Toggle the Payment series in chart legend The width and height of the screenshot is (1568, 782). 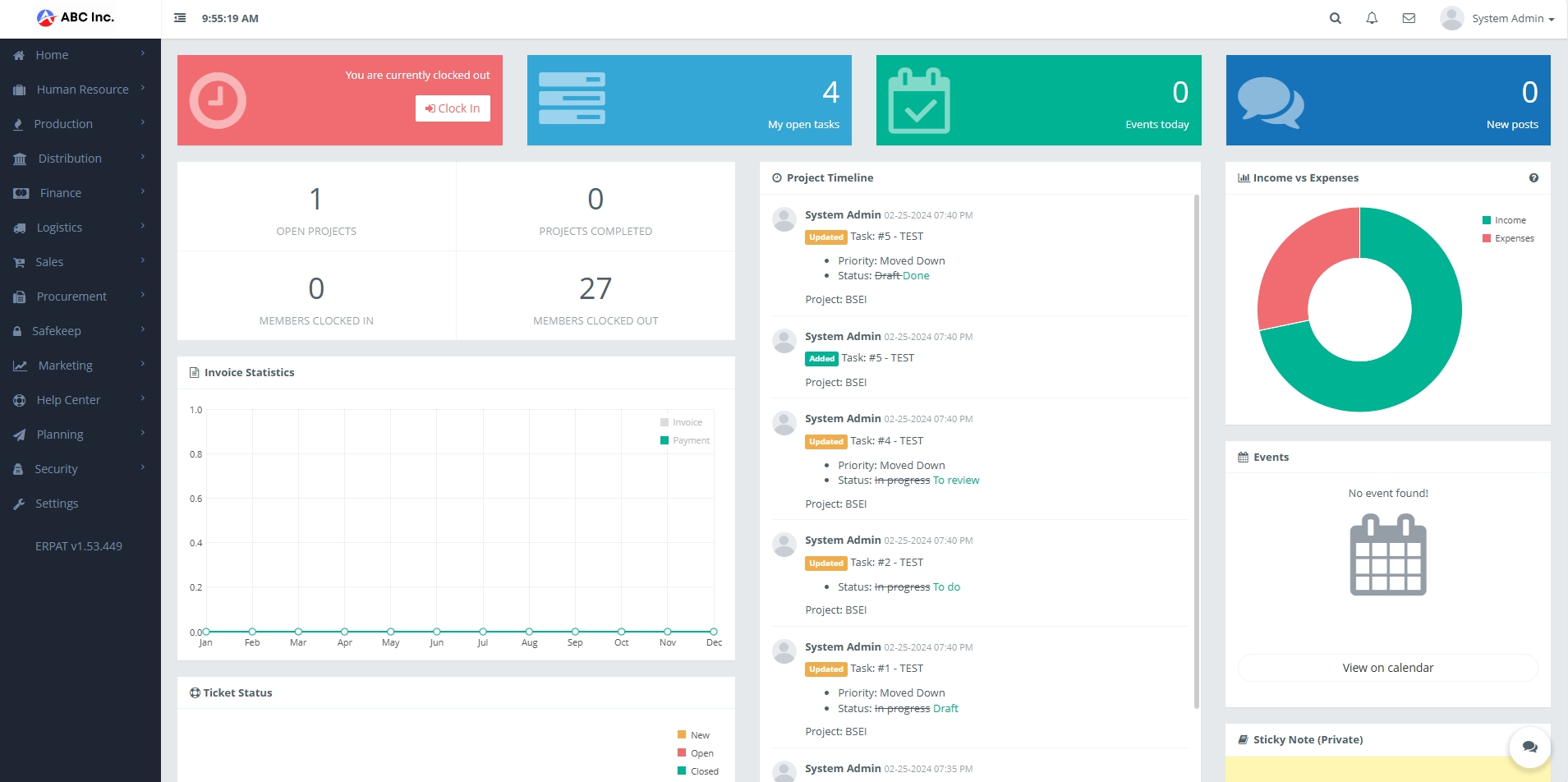[x=684, y=440]
